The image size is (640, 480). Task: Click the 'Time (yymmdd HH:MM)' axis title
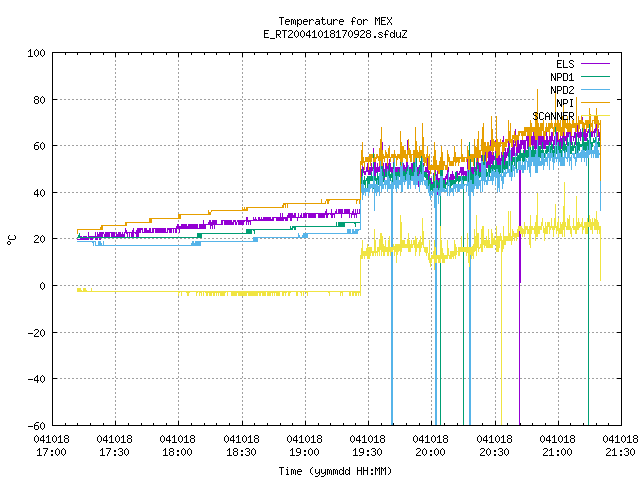(335, 471)
